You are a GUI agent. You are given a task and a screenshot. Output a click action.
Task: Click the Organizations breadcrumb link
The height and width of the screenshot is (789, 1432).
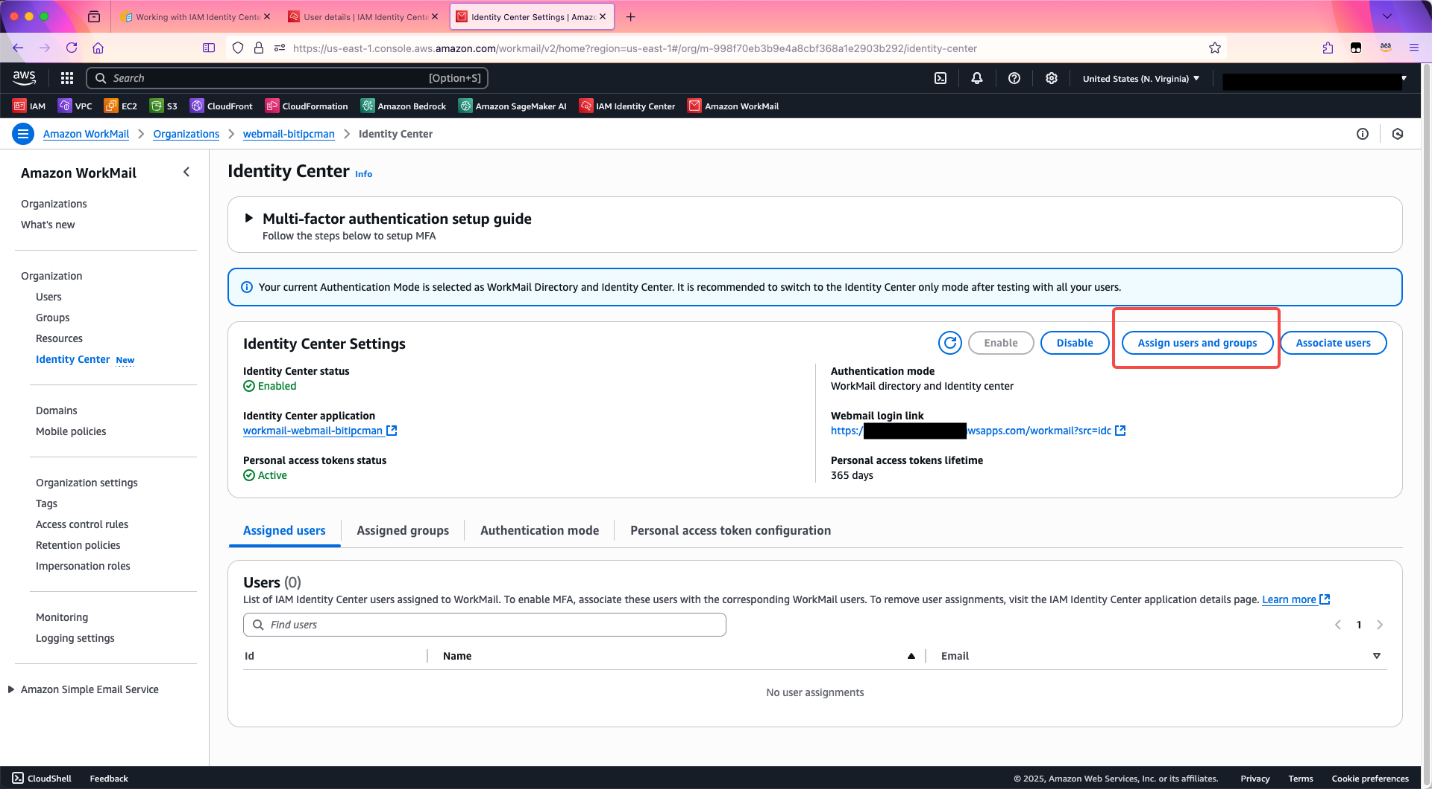coord(186,134)
